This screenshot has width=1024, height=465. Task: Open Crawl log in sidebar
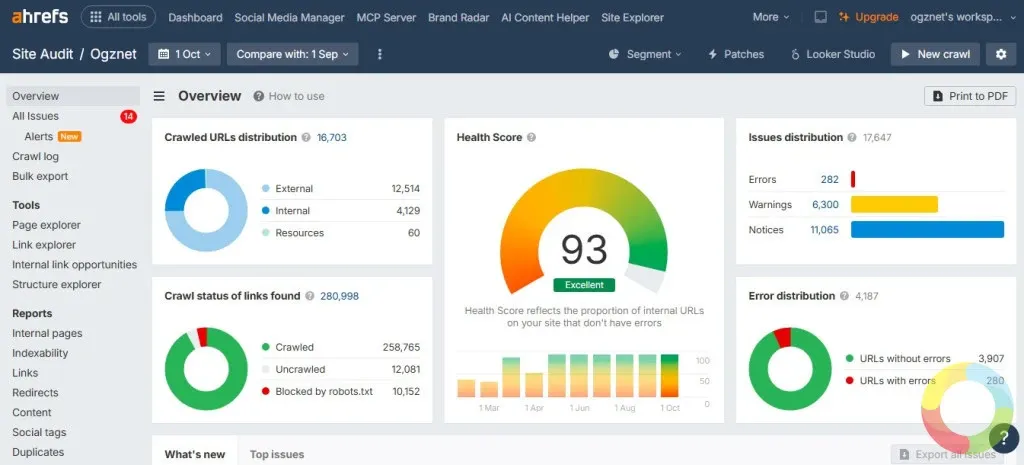click(x=35, y=156)
